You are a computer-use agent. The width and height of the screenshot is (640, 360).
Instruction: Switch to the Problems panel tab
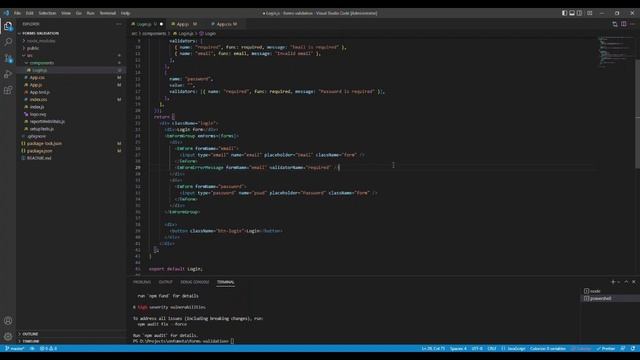[142, 282]
